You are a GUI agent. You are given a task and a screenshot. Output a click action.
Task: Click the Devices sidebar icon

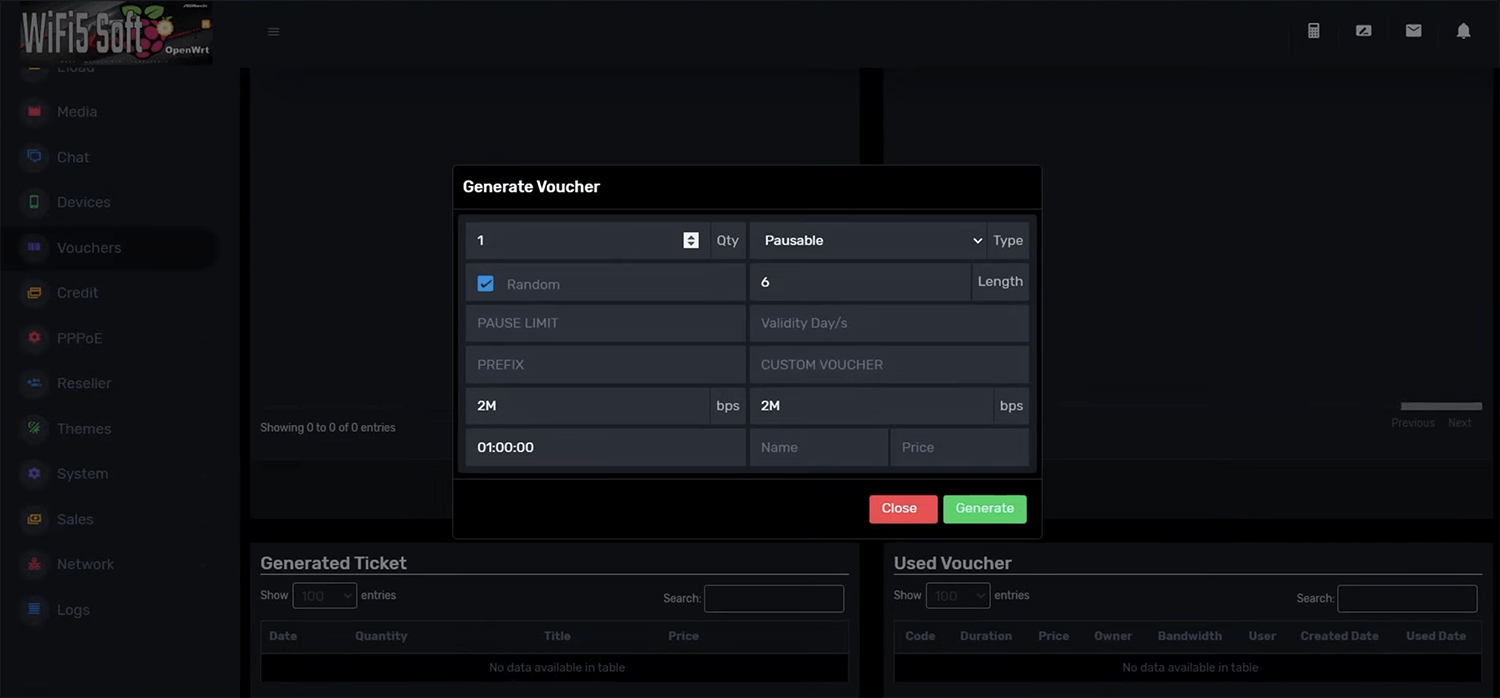pos(35,202)
